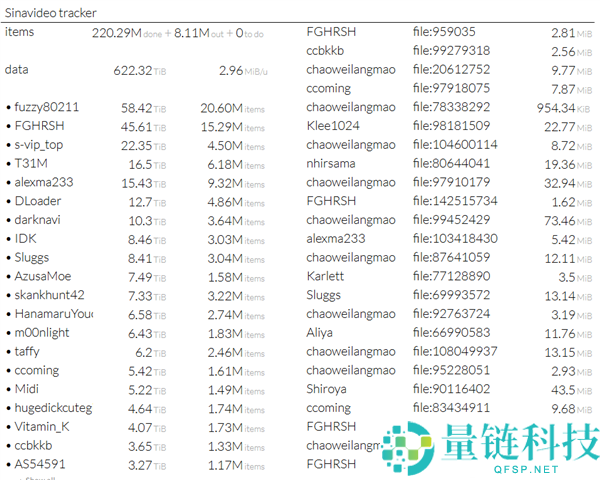Select user Midi in the leaderboard
This screenshot has height=480, width=600.
pyautogui.click(x=26, y=389)
